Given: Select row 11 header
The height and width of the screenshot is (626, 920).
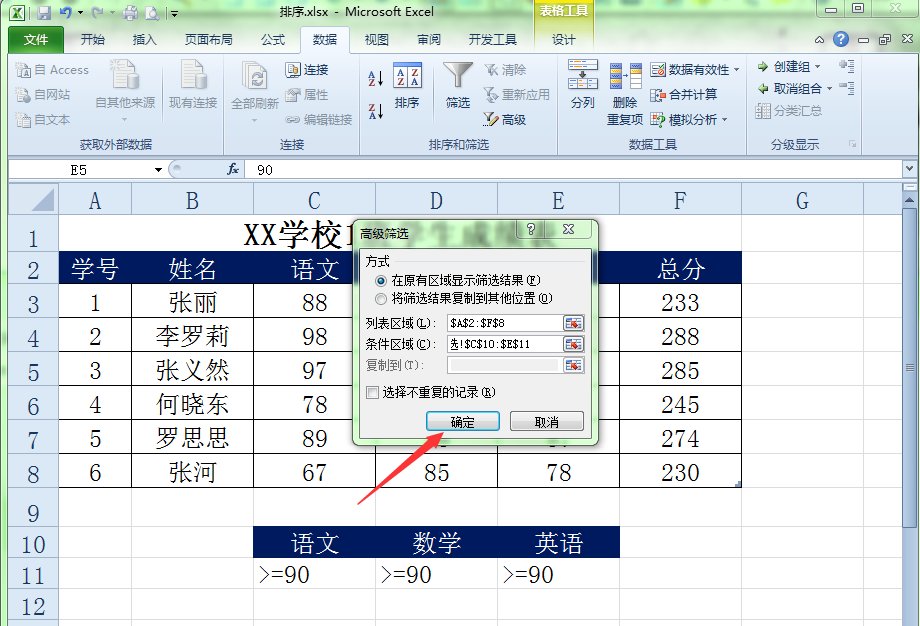Looking at the screenshot, I should (x=33, y=574).
